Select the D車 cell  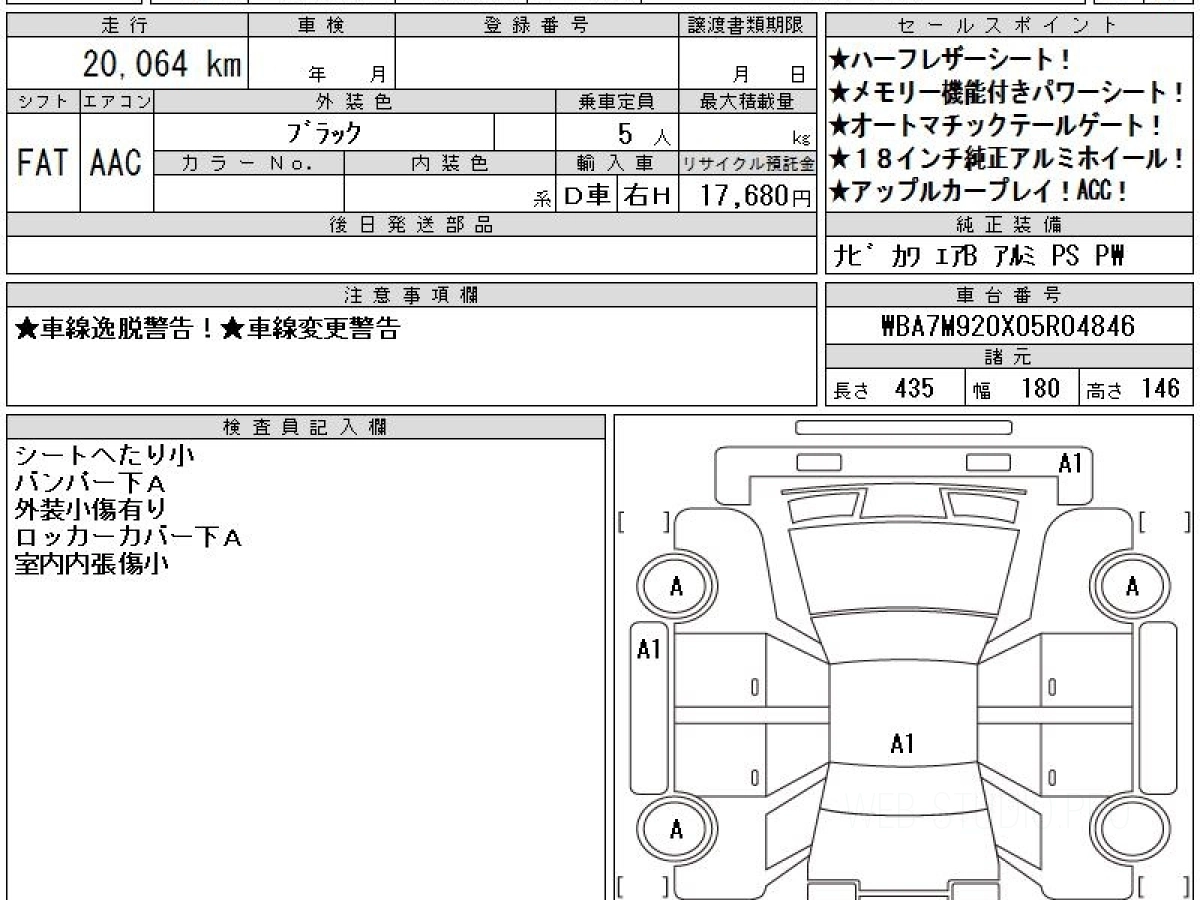pyautogui.click(x=588, y=194)
